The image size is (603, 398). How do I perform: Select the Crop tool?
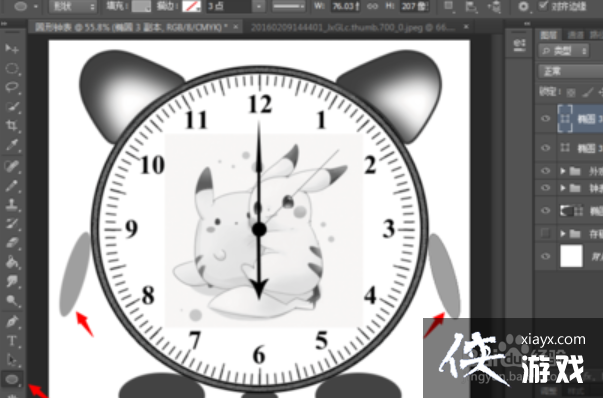12,126
